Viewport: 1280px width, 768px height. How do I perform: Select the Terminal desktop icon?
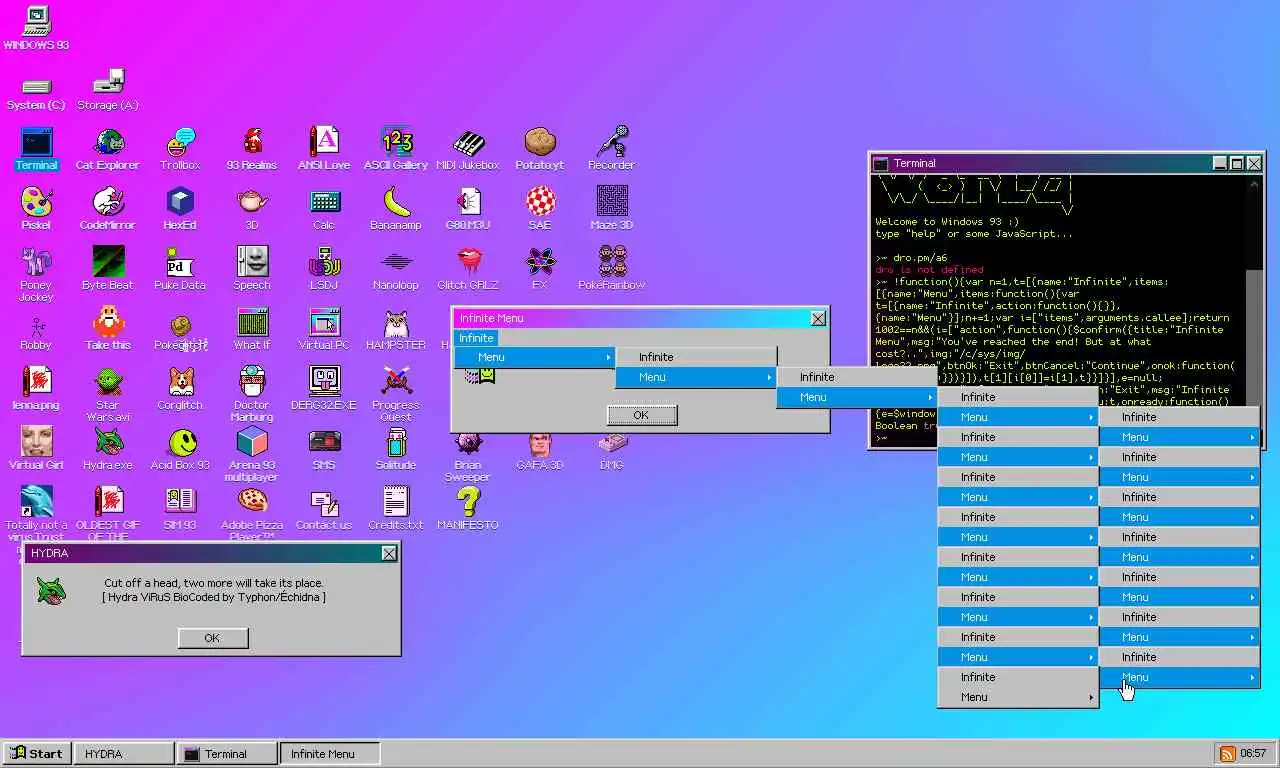pos(36,148)
